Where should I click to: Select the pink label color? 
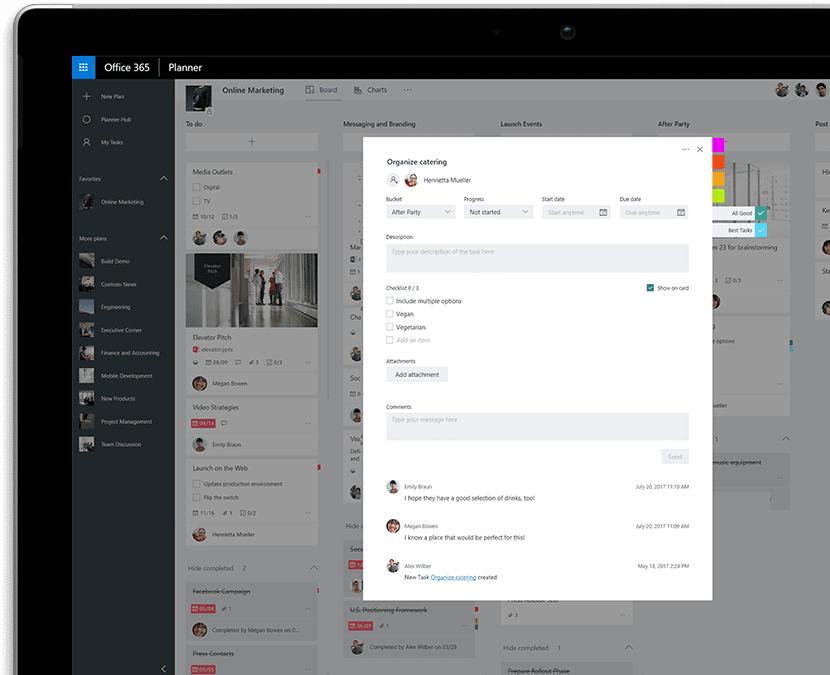tap(718, 145)
